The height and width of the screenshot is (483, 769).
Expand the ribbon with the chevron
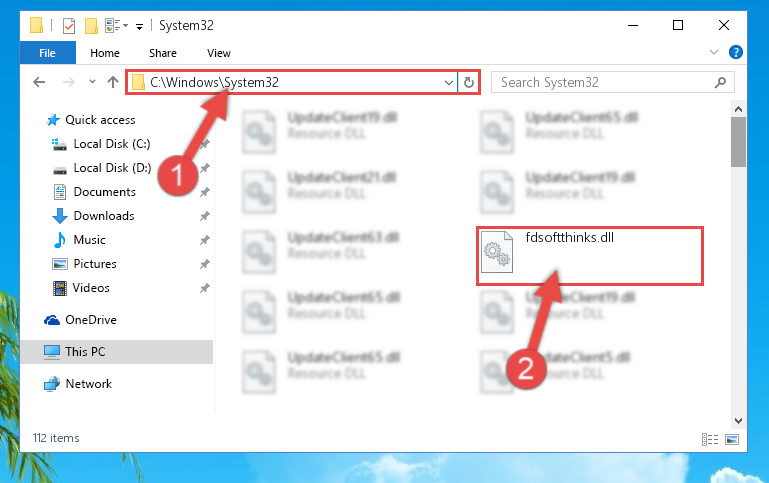pos(714,52)
